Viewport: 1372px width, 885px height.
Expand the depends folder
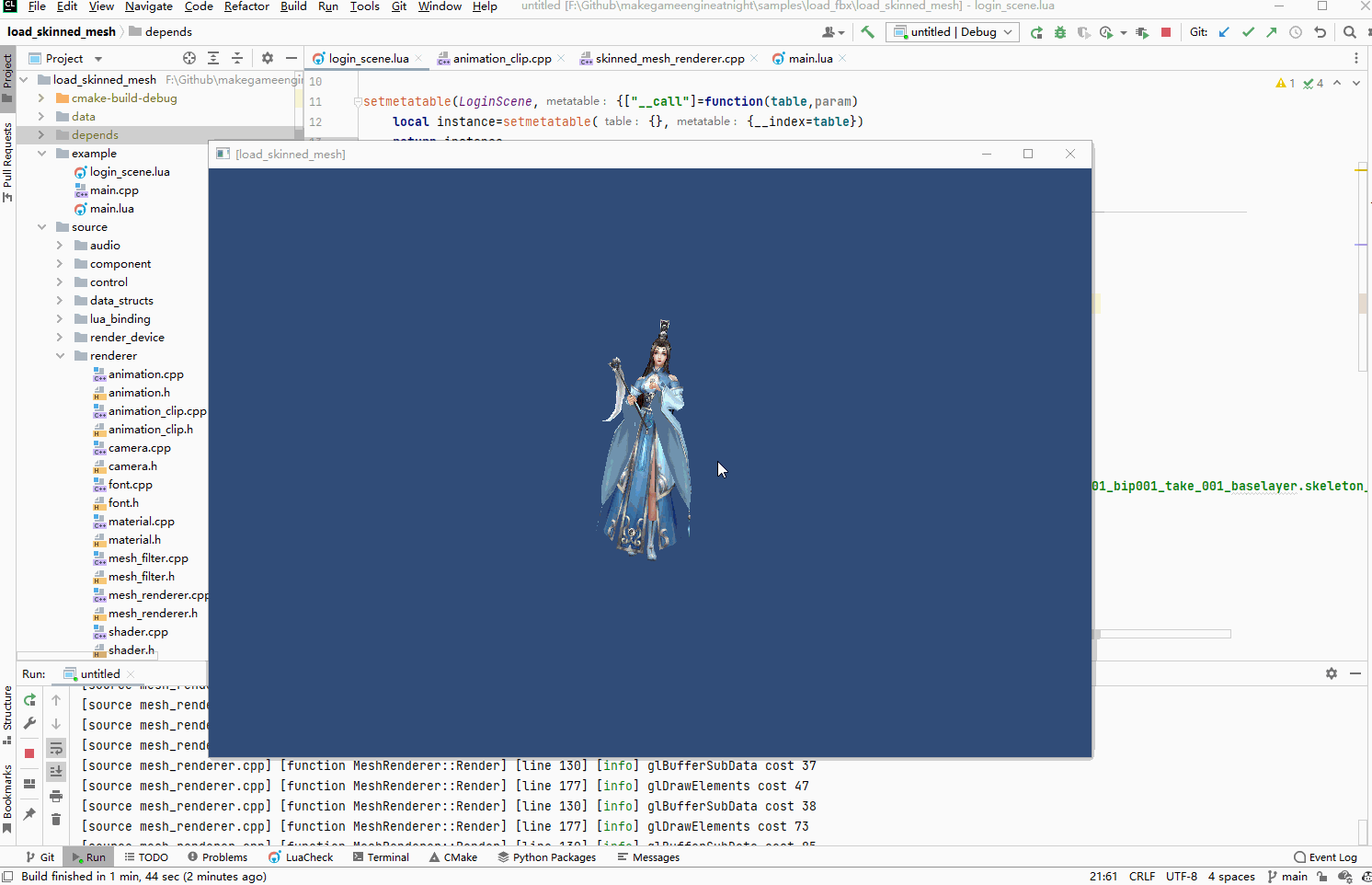click(x=41, y=135)
